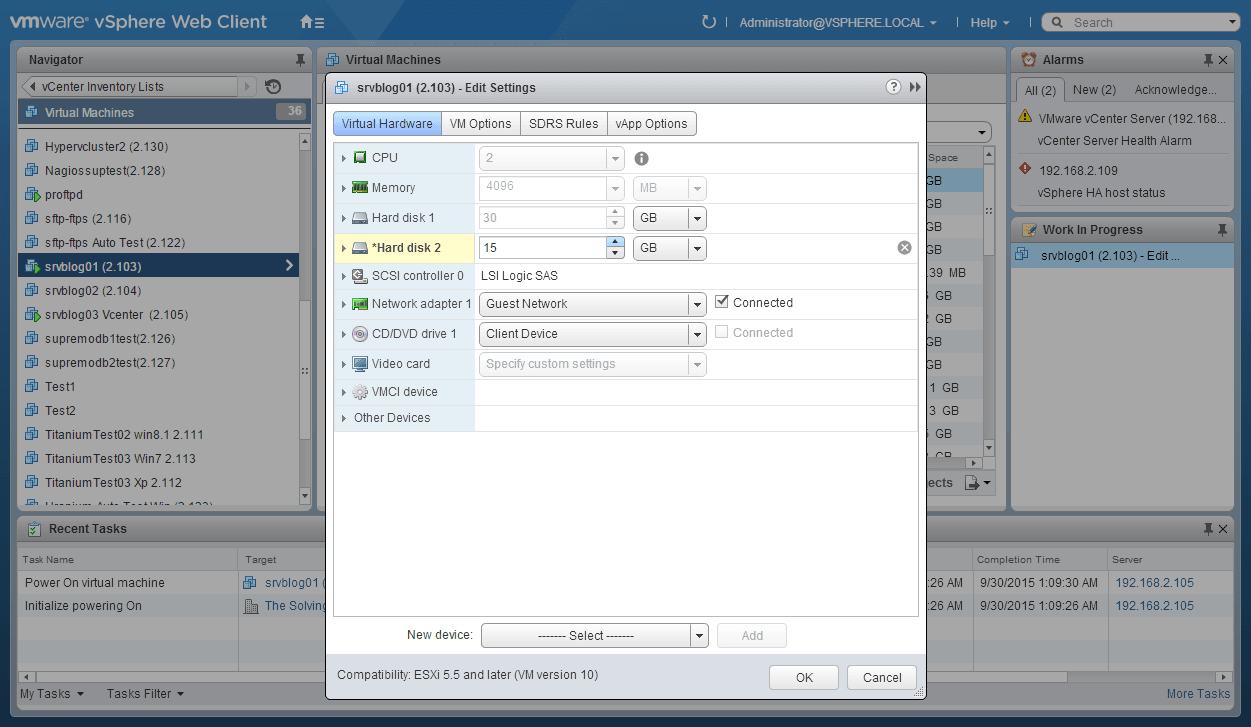Open CD/DVD Client Device dropdown
This screenshot has height=727, width=1251.
[x=593, y=334]
